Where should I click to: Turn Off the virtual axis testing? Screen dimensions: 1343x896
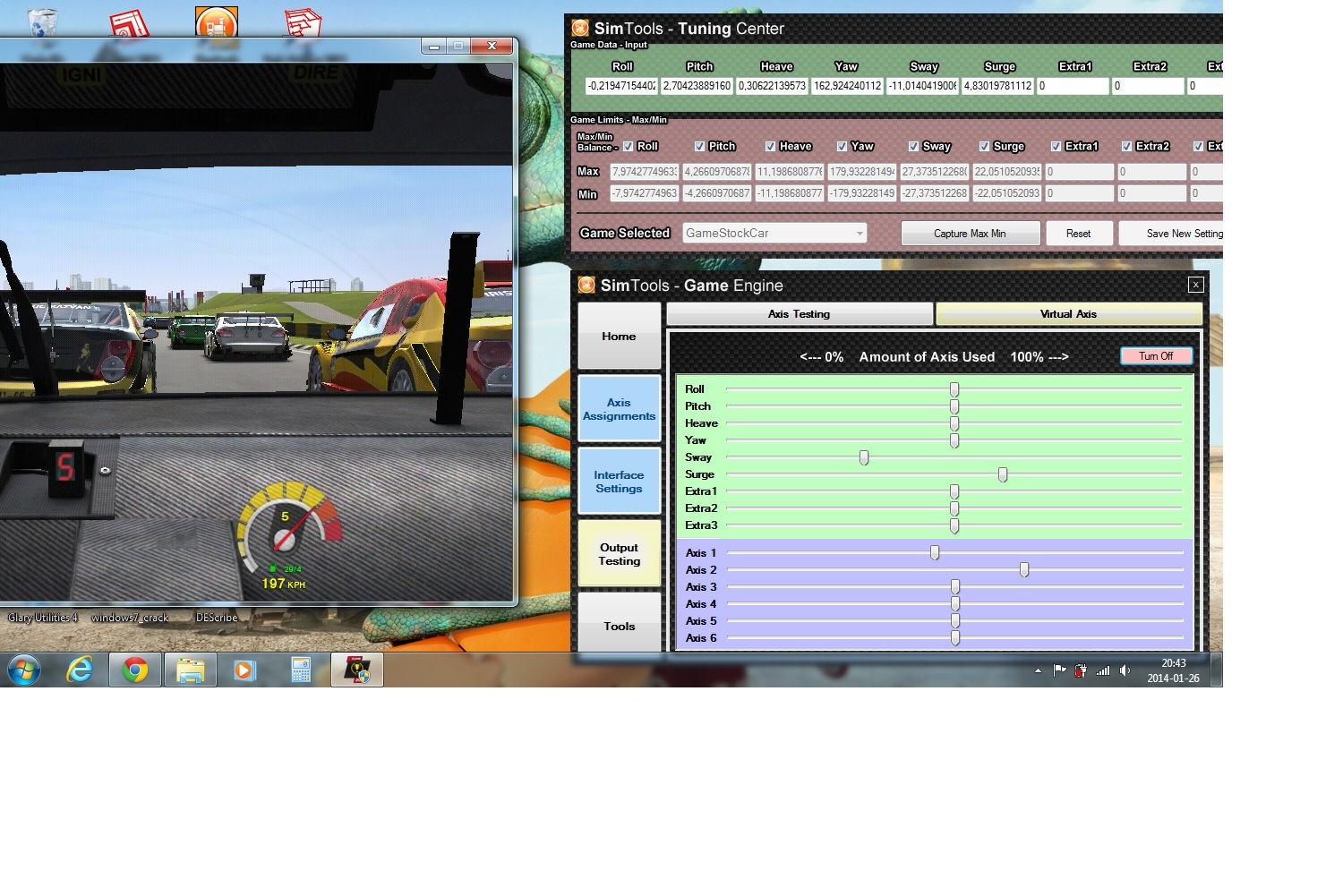[x=1156, y=356]
